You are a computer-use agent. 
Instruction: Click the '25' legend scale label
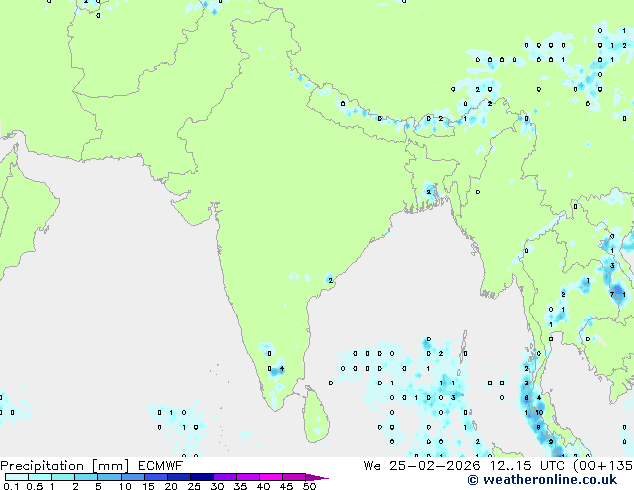click(x=194, y=486)
